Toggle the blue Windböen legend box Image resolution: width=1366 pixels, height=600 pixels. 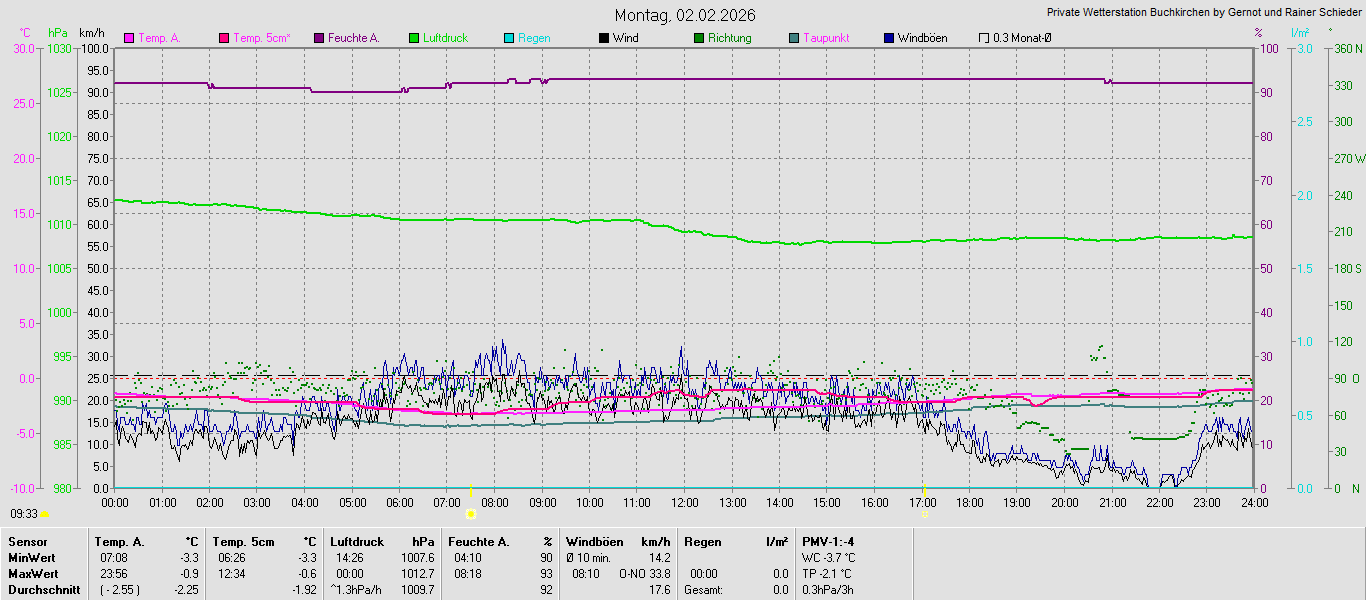click(x=889, y=38)
